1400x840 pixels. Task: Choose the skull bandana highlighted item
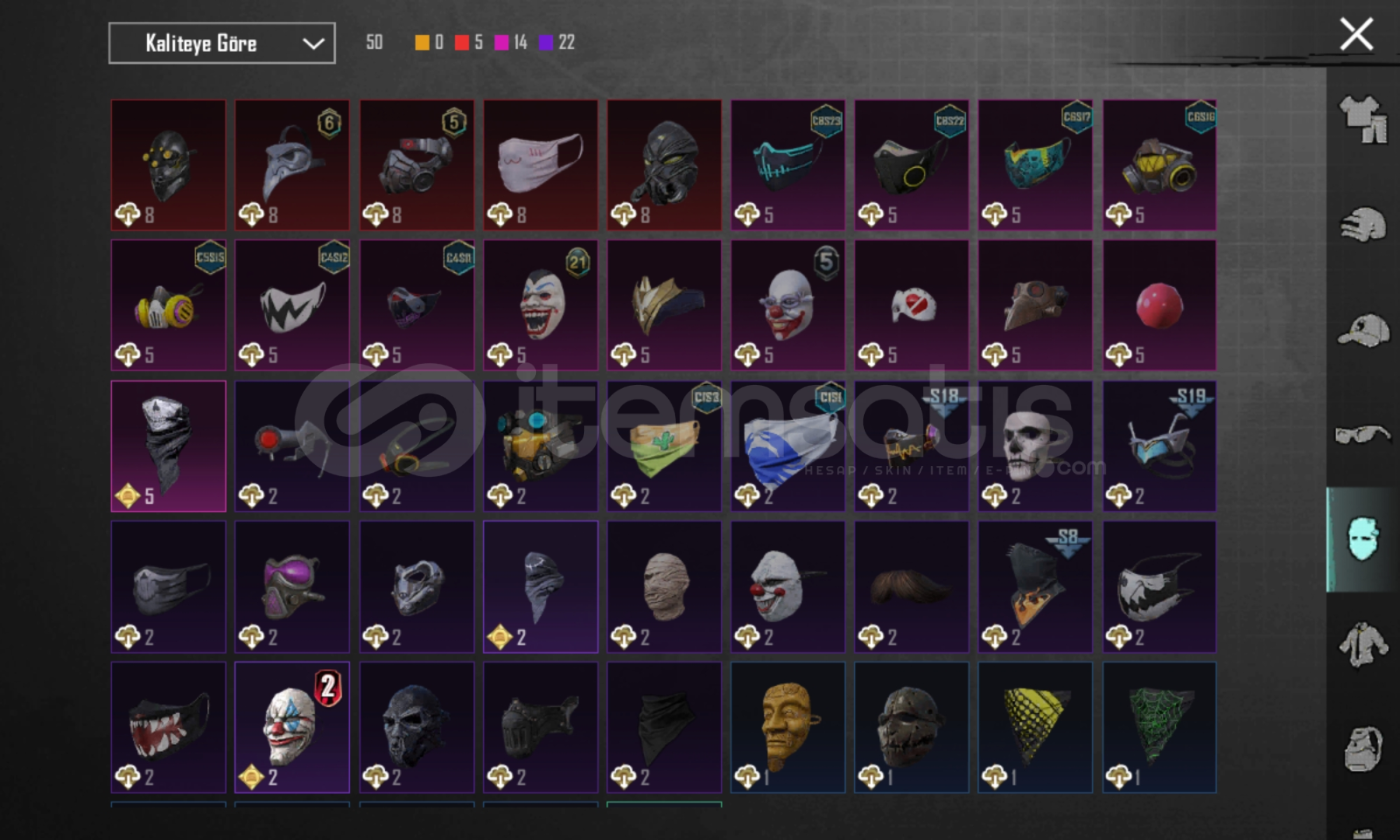[169, 446]
